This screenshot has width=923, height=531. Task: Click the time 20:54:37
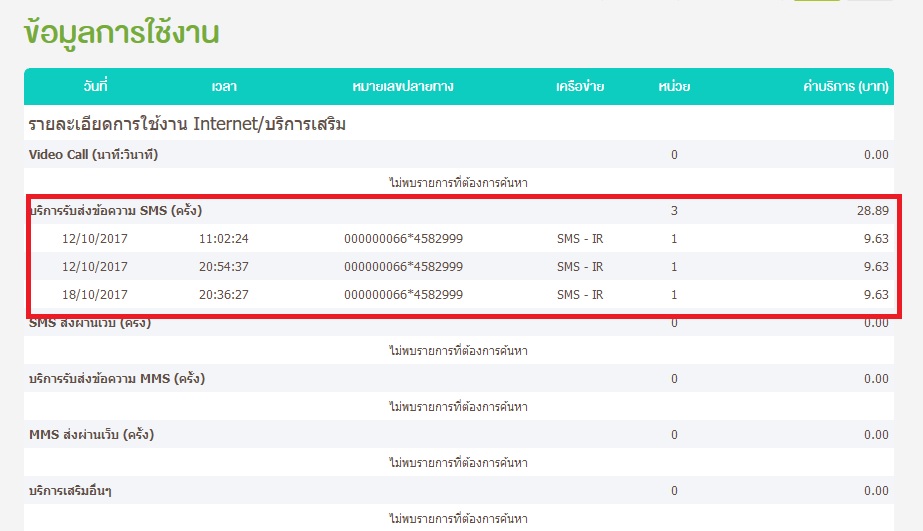coord(224,266)
